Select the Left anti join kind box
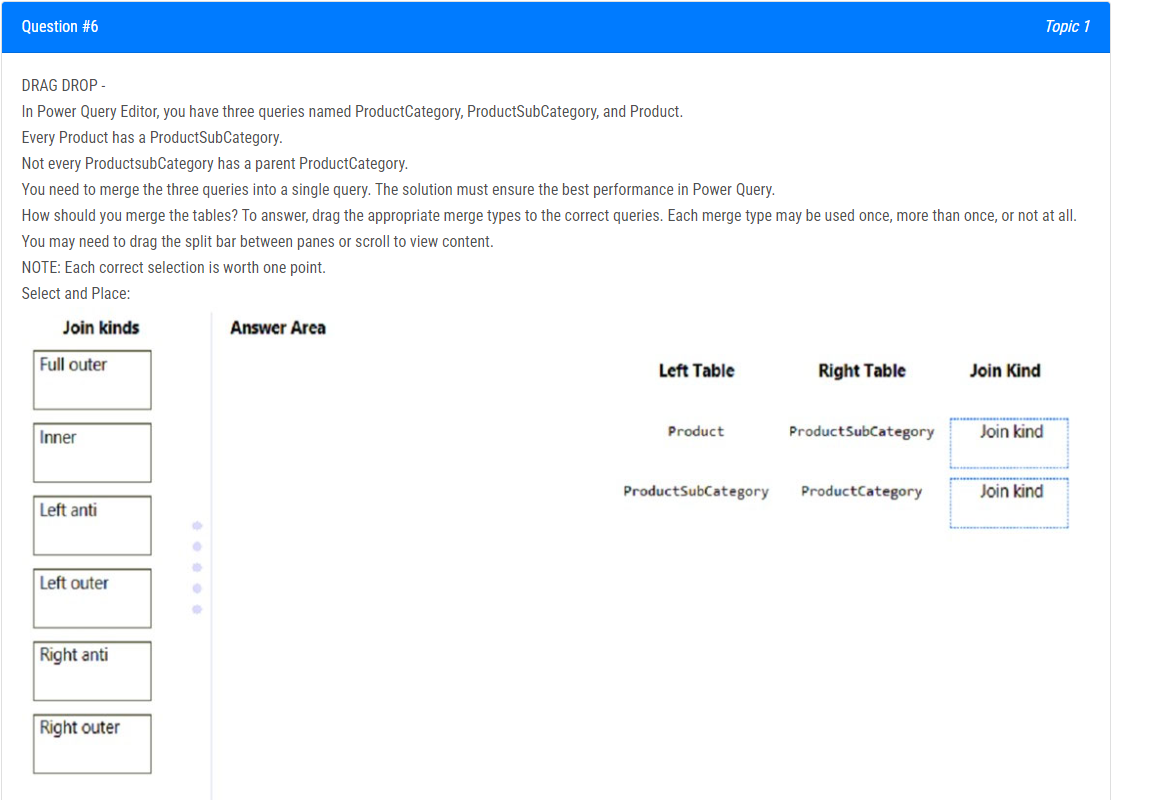Viewport: 1149px width, 800px height. (x=92, y=525)
